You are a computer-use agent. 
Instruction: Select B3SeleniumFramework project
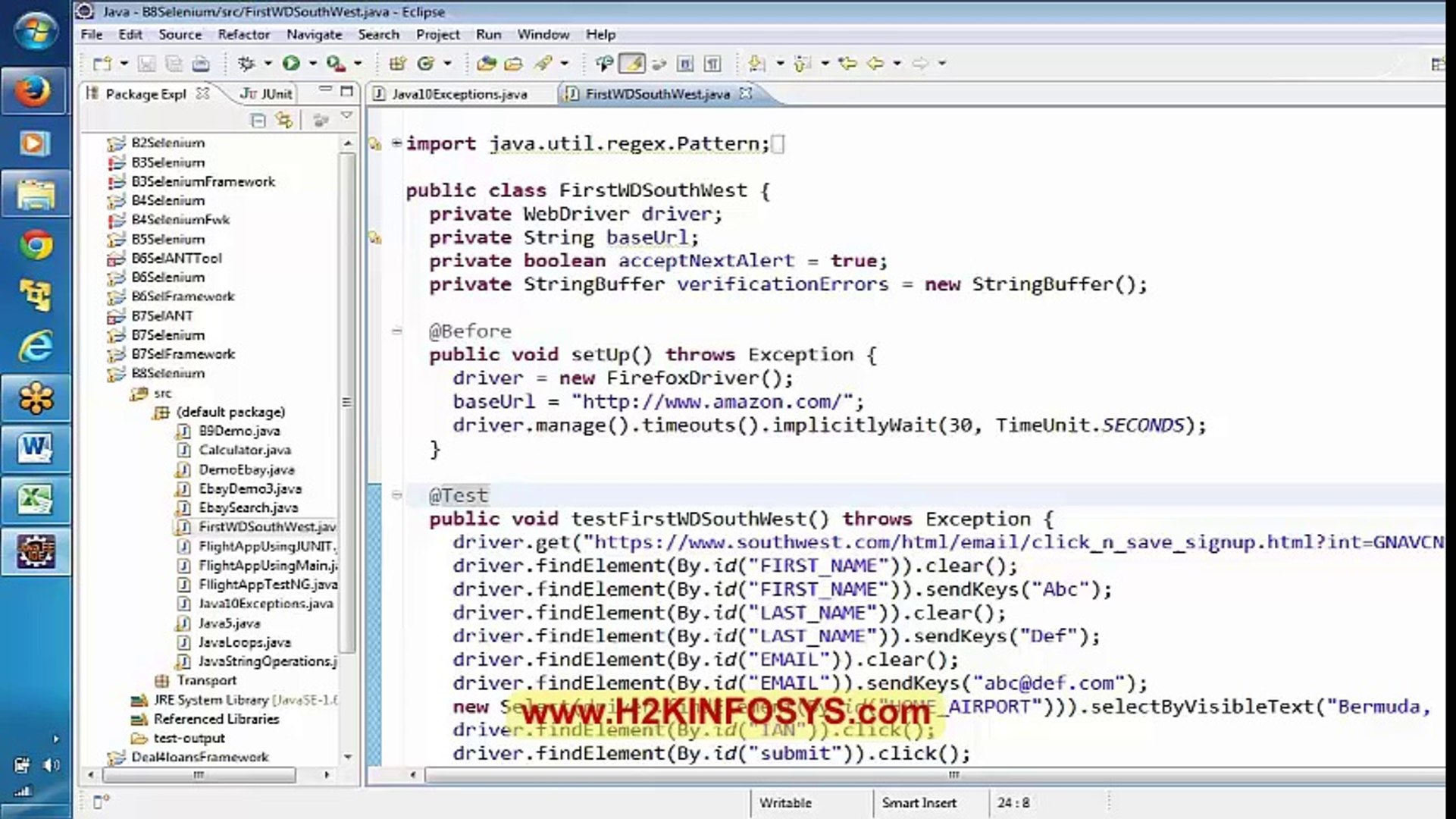(202, 181)
